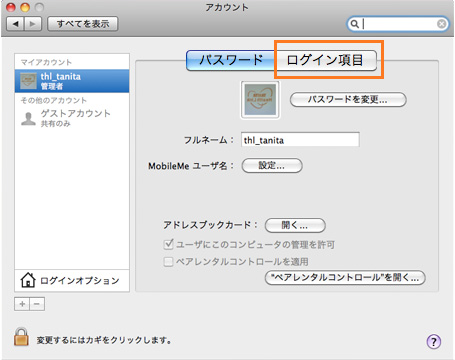Viewport: 455px width, 360px height.
Task: Click the guest account silhouette icon
Action: [28, 118]
